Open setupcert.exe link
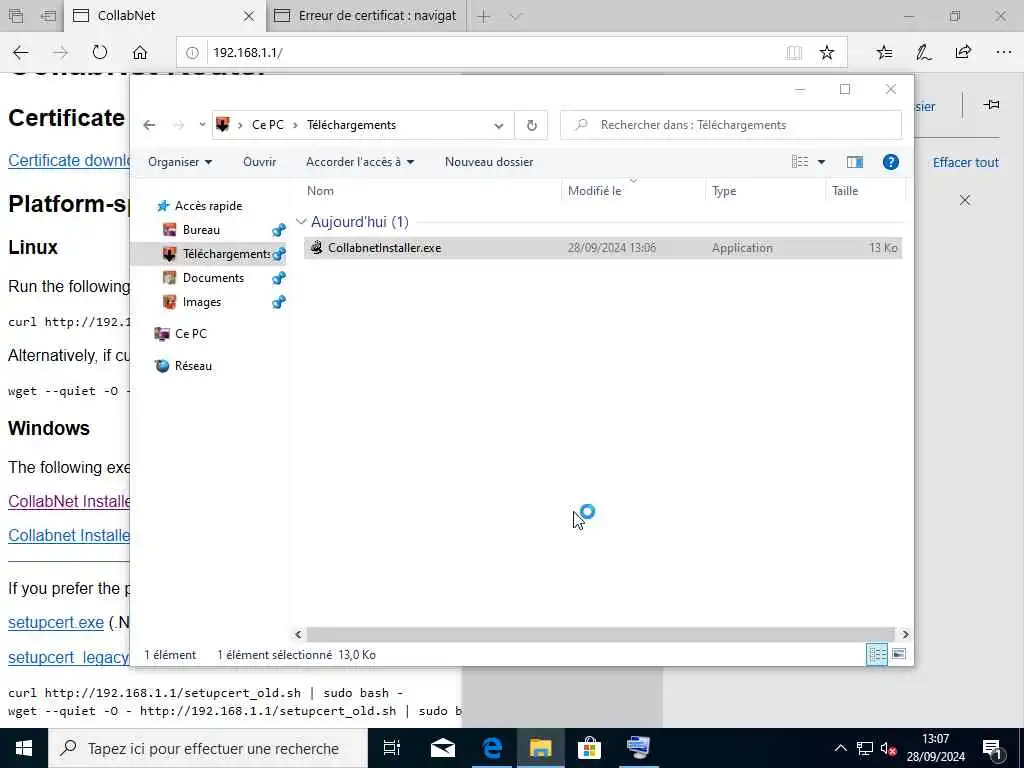Screen dimensions: 1024x768 pos(56,622)
